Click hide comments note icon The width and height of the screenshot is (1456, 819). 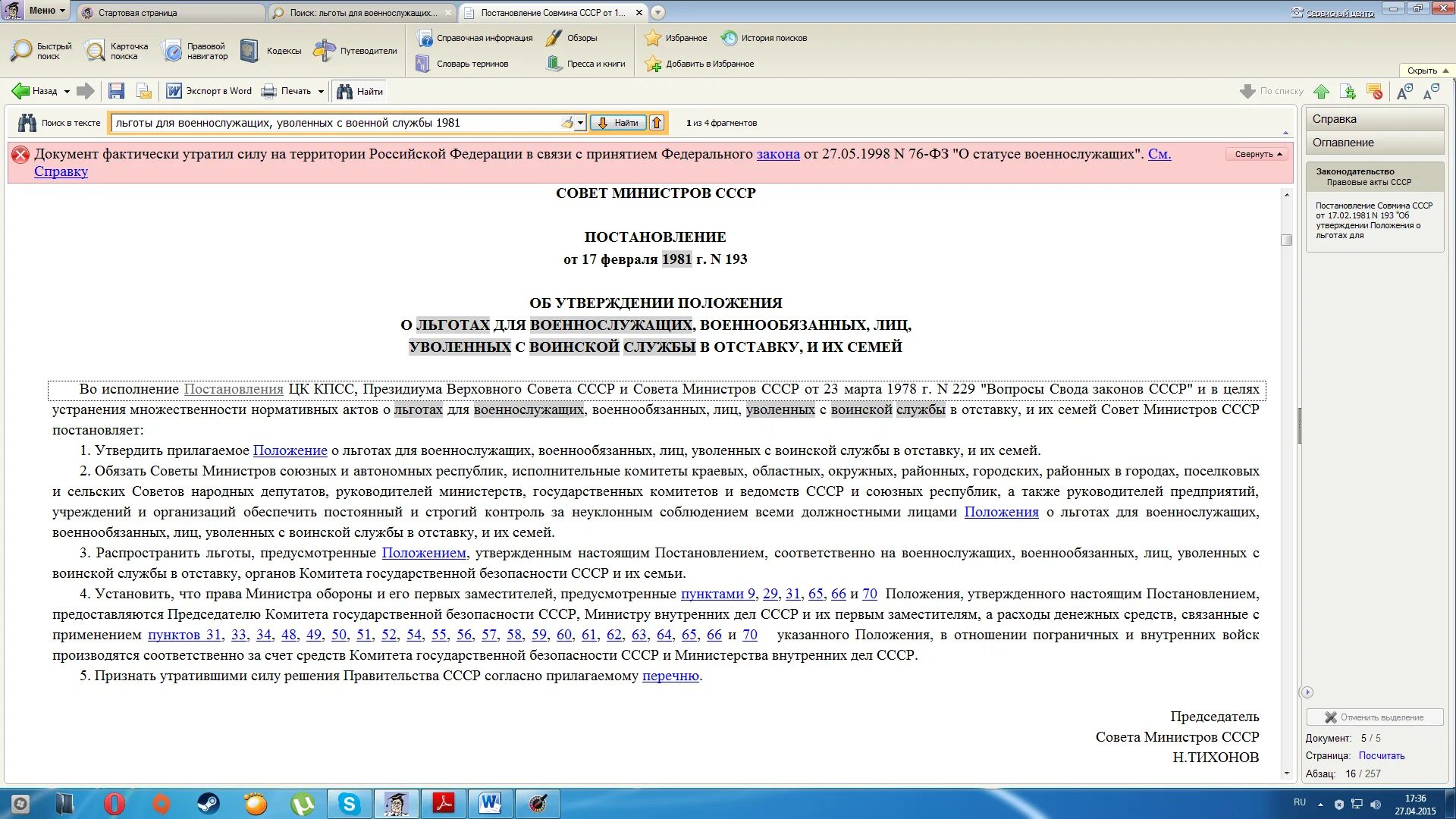(x=1374, y=92)
